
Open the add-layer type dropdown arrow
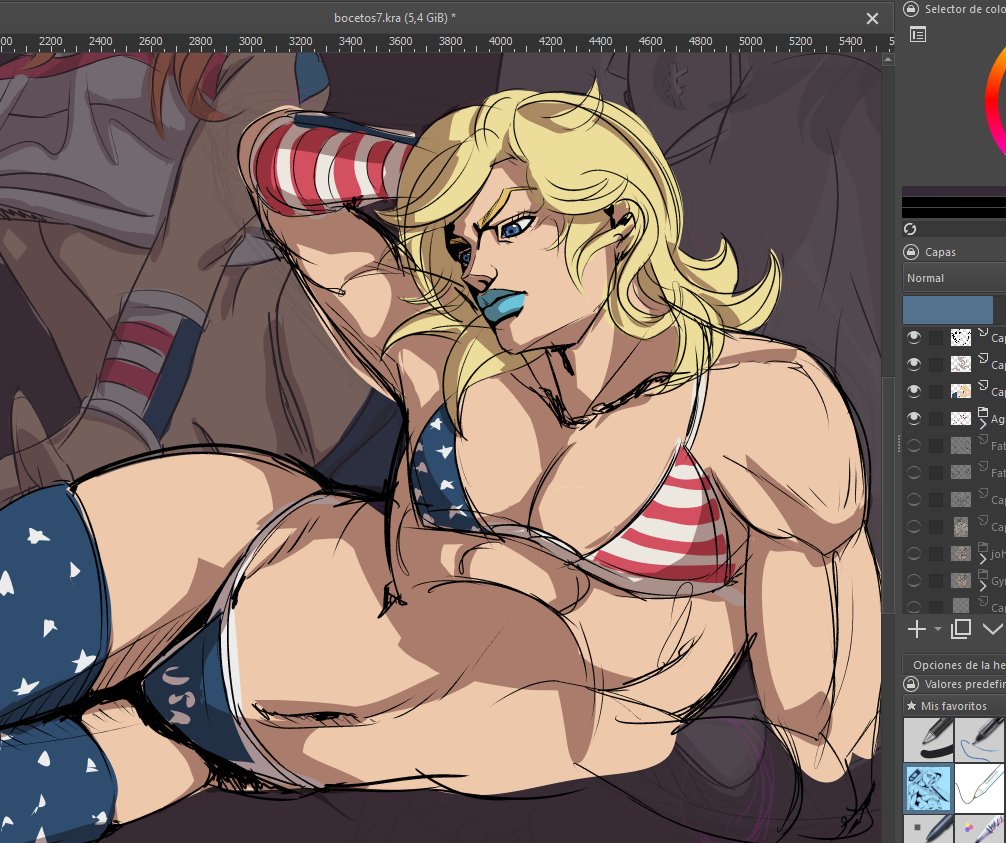937,629
